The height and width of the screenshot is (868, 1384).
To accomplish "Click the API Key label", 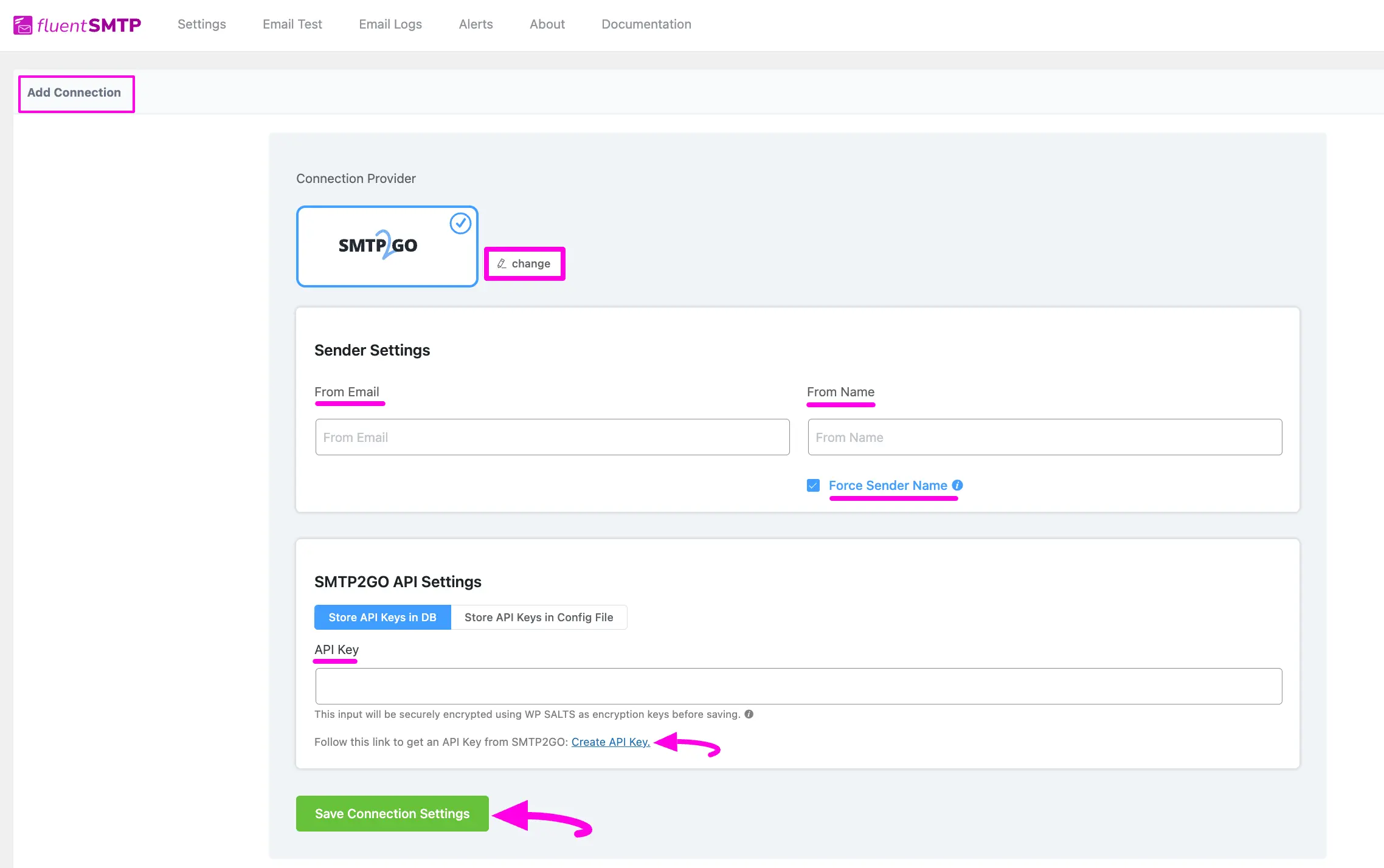I will point(336,650).
